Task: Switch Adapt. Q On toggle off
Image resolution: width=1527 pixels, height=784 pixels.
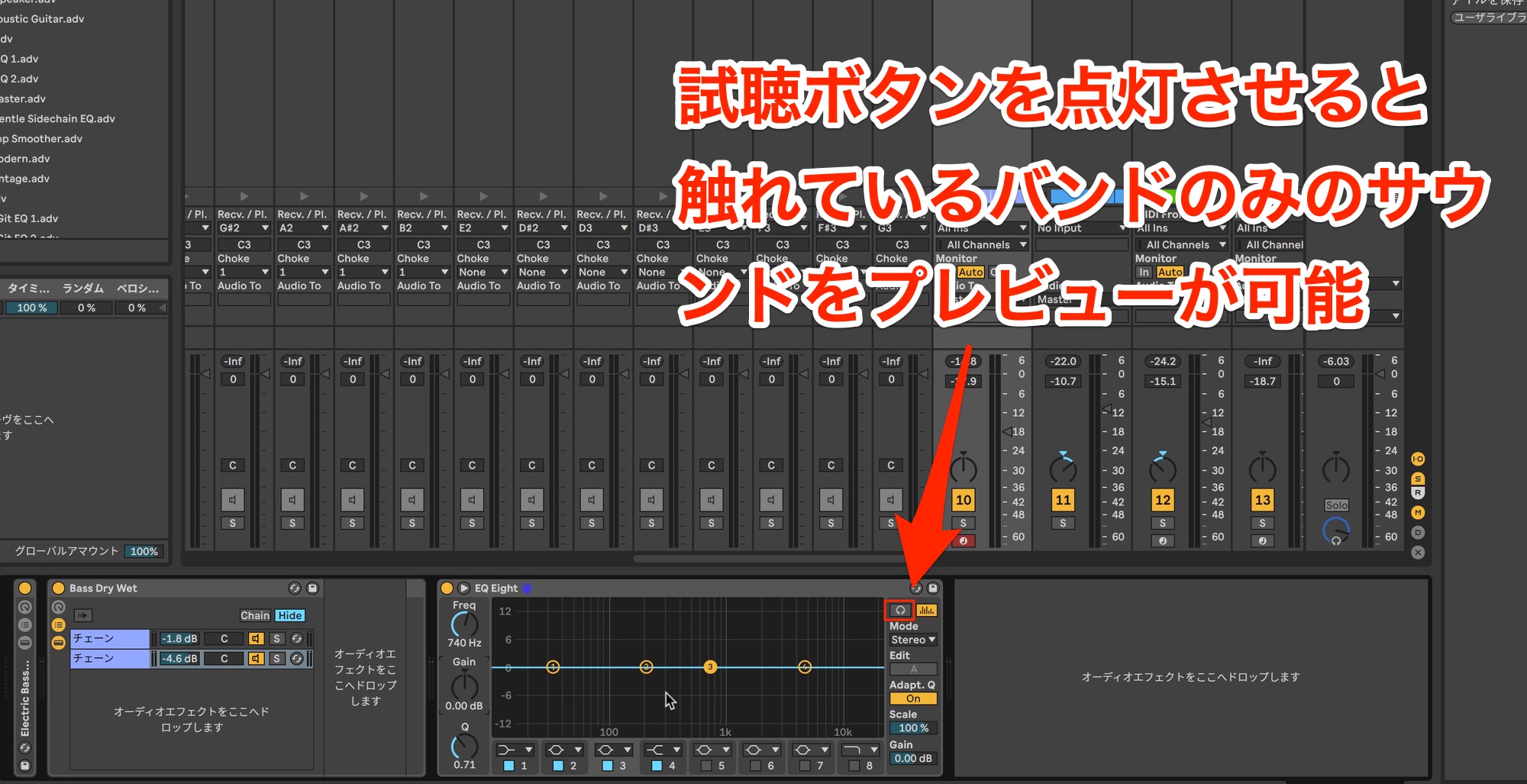Action: pos(913,699)
